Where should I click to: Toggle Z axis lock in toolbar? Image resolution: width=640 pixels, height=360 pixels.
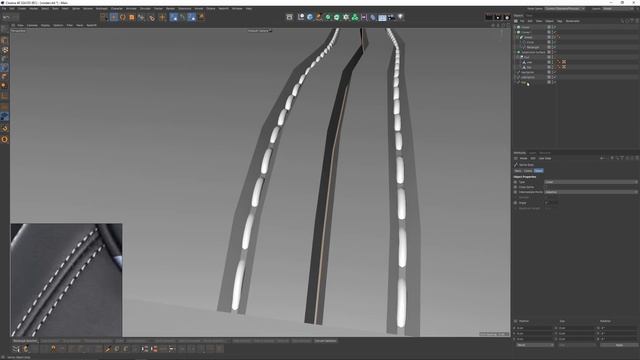pos(191,17)
